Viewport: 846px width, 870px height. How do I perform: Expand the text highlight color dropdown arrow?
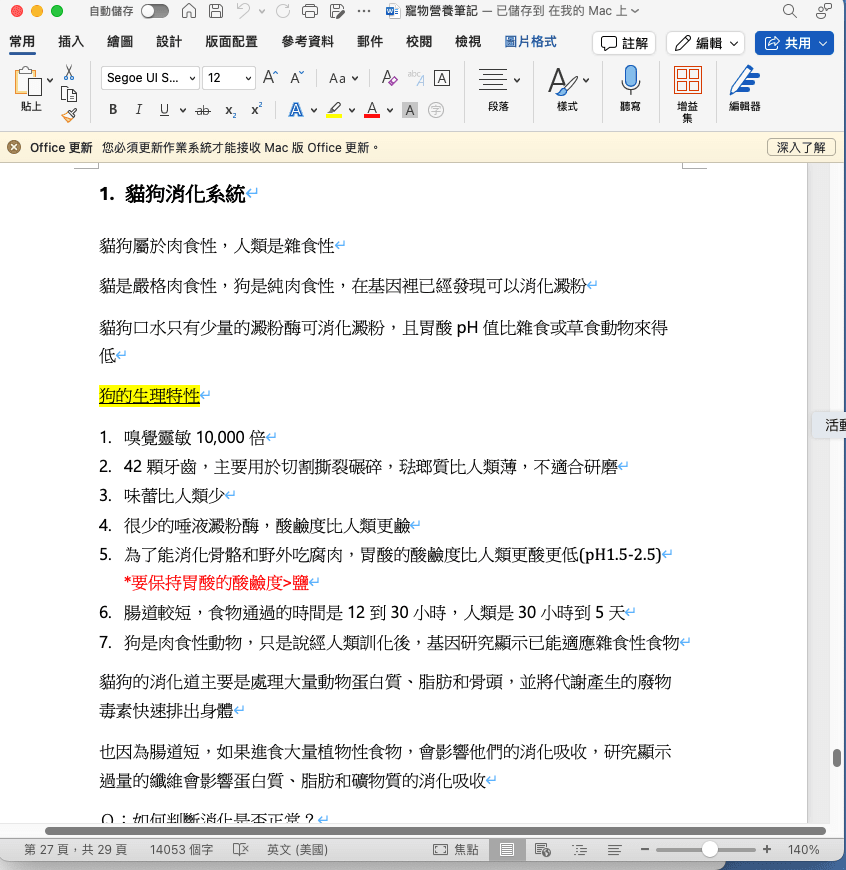tap(351, 110)
